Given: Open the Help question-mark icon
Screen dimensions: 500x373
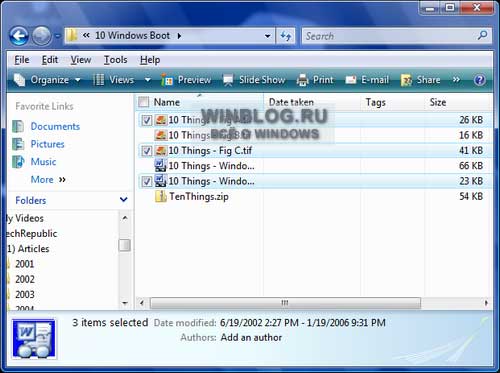Looking at the screenshot, I should (480, 80).
